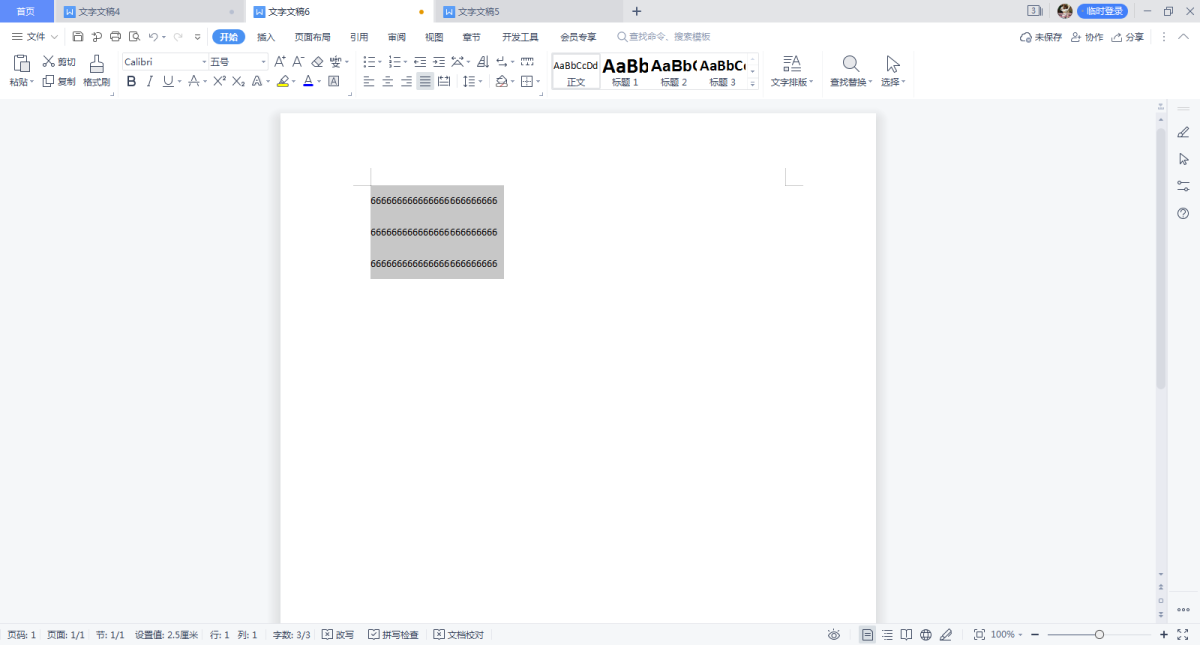
Task: Click the bulleted list icon
Action: click(369, 62)
